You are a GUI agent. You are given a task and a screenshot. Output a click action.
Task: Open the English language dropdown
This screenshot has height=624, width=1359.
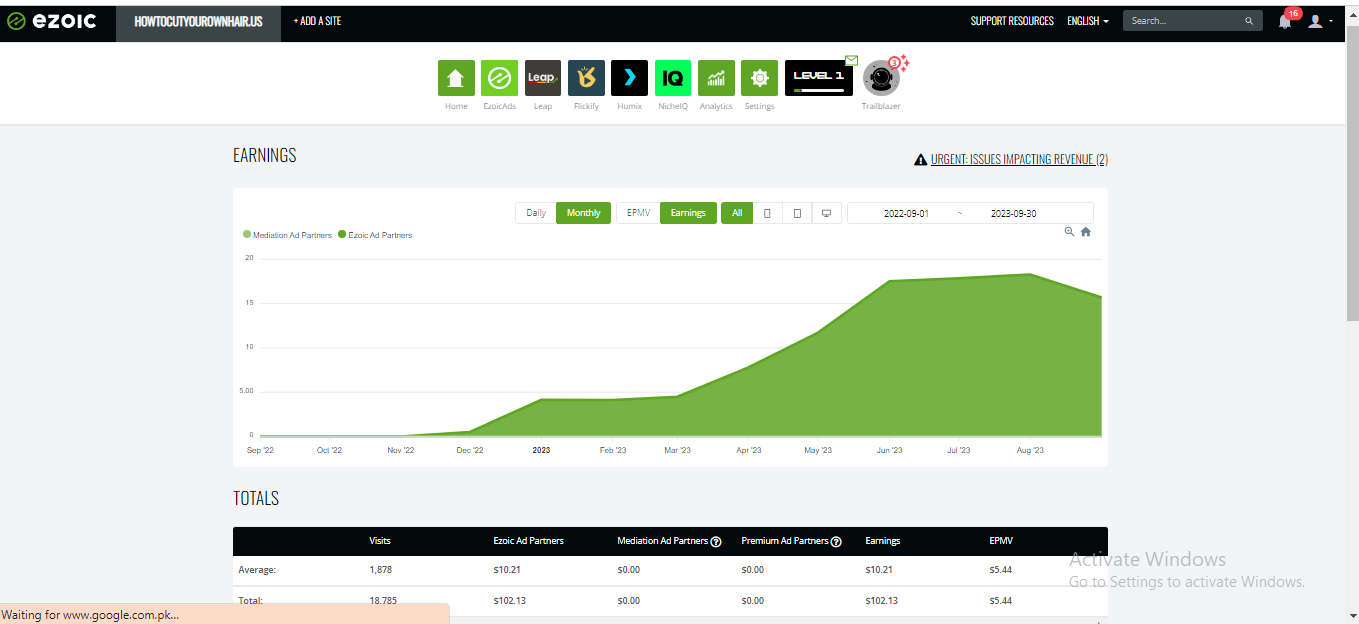pos(1087,21)
